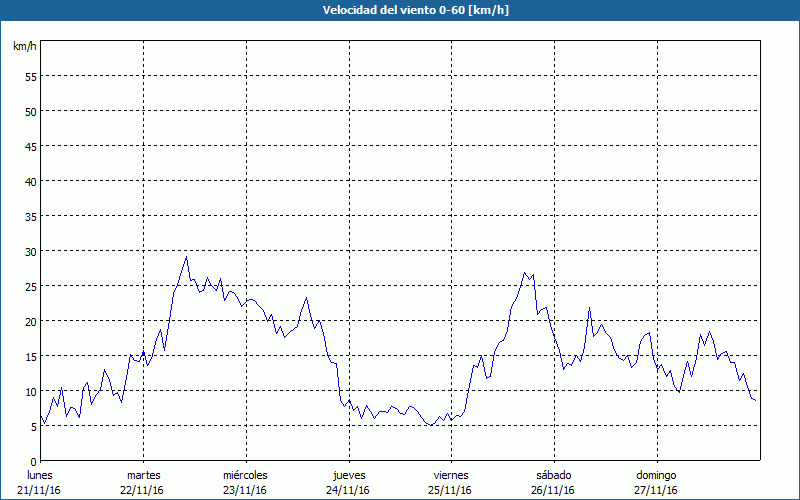The height and width of the screenshot is (500, 800).
Task: Select the 'miércoles' day label
Action: point(245,475)
